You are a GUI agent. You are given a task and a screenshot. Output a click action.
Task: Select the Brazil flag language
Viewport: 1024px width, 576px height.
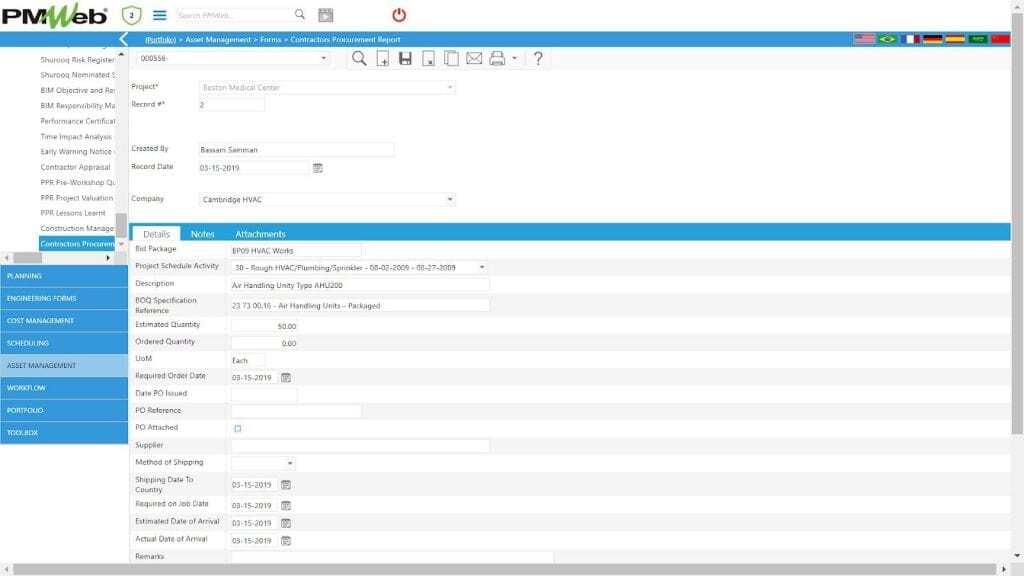887,39
